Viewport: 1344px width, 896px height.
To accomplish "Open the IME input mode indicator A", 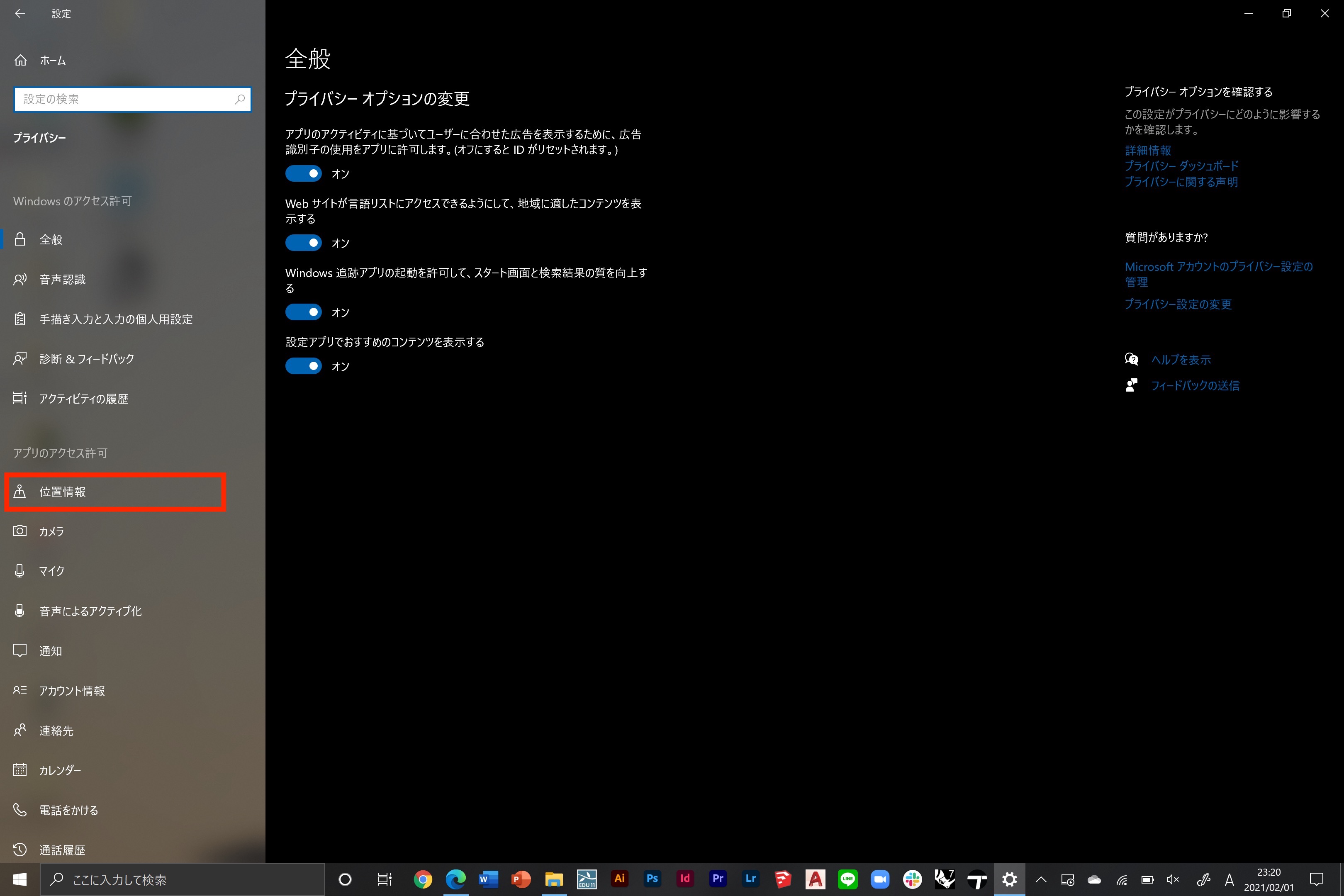I will pos(1229,879).
